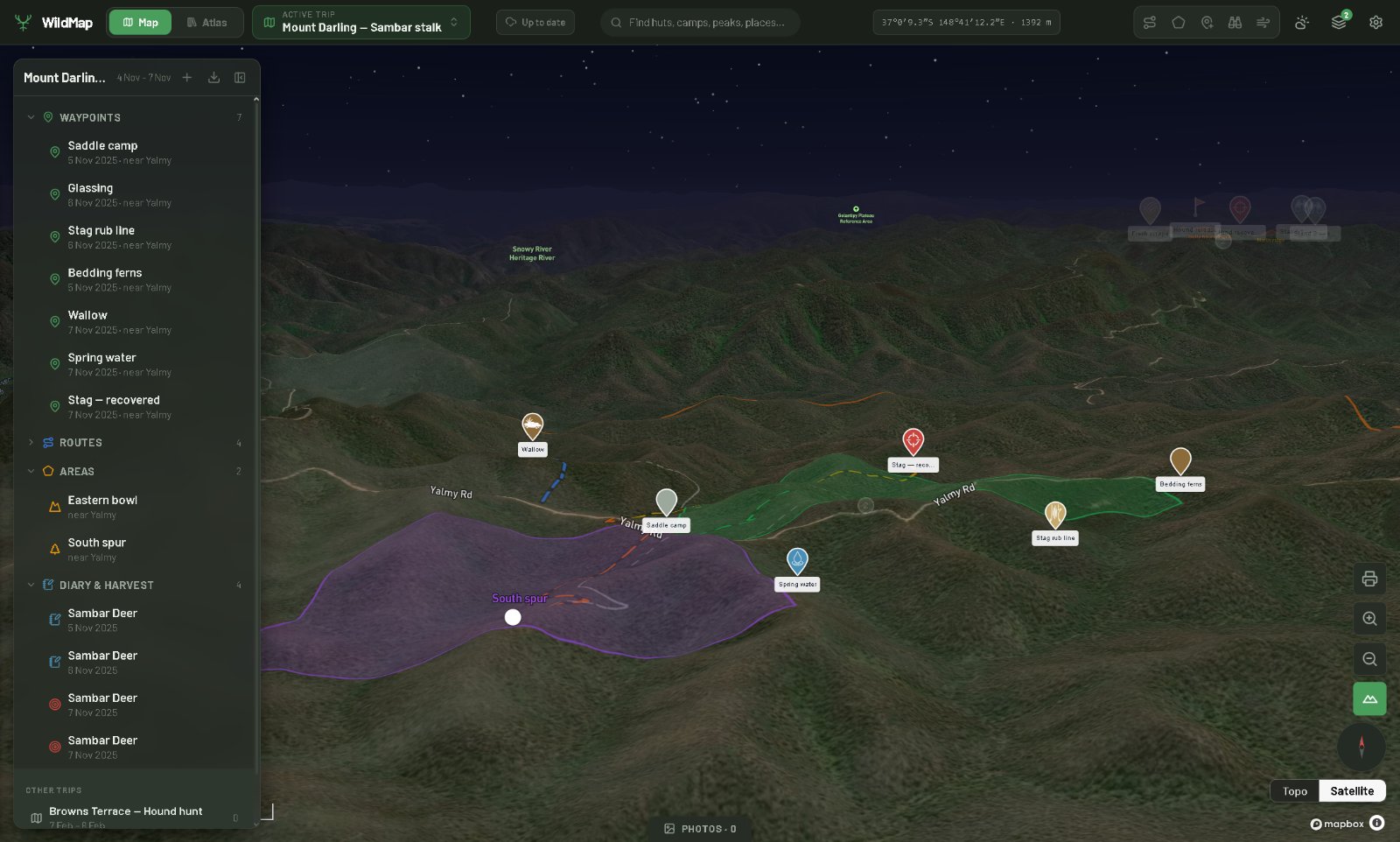1400x842 pixels.
Task: Click the South spur label on map
Action: coord(520,599)
